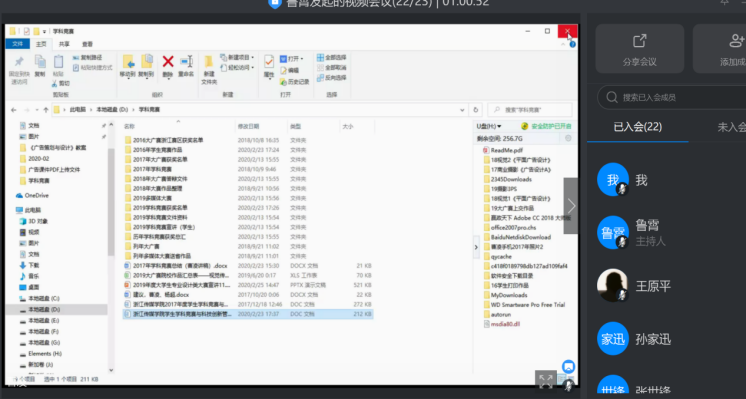Click the Properties checkmark icon

point(269,62)
